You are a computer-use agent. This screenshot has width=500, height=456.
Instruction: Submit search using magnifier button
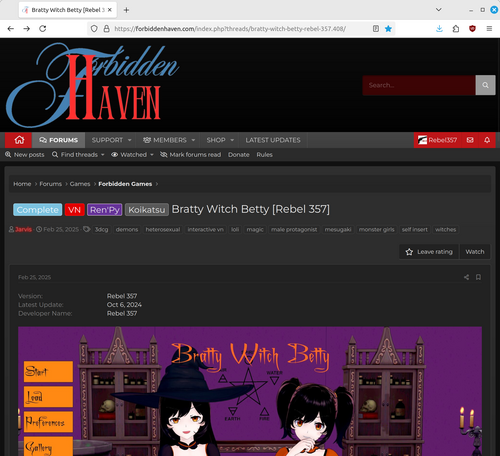click(485, 85)
